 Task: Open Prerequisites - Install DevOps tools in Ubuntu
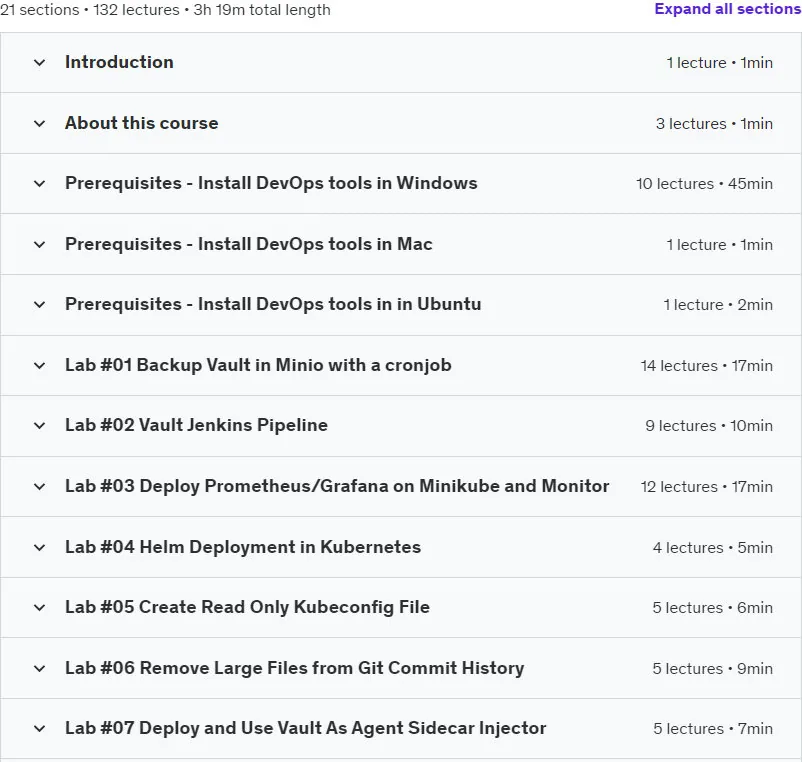(273, 304)
